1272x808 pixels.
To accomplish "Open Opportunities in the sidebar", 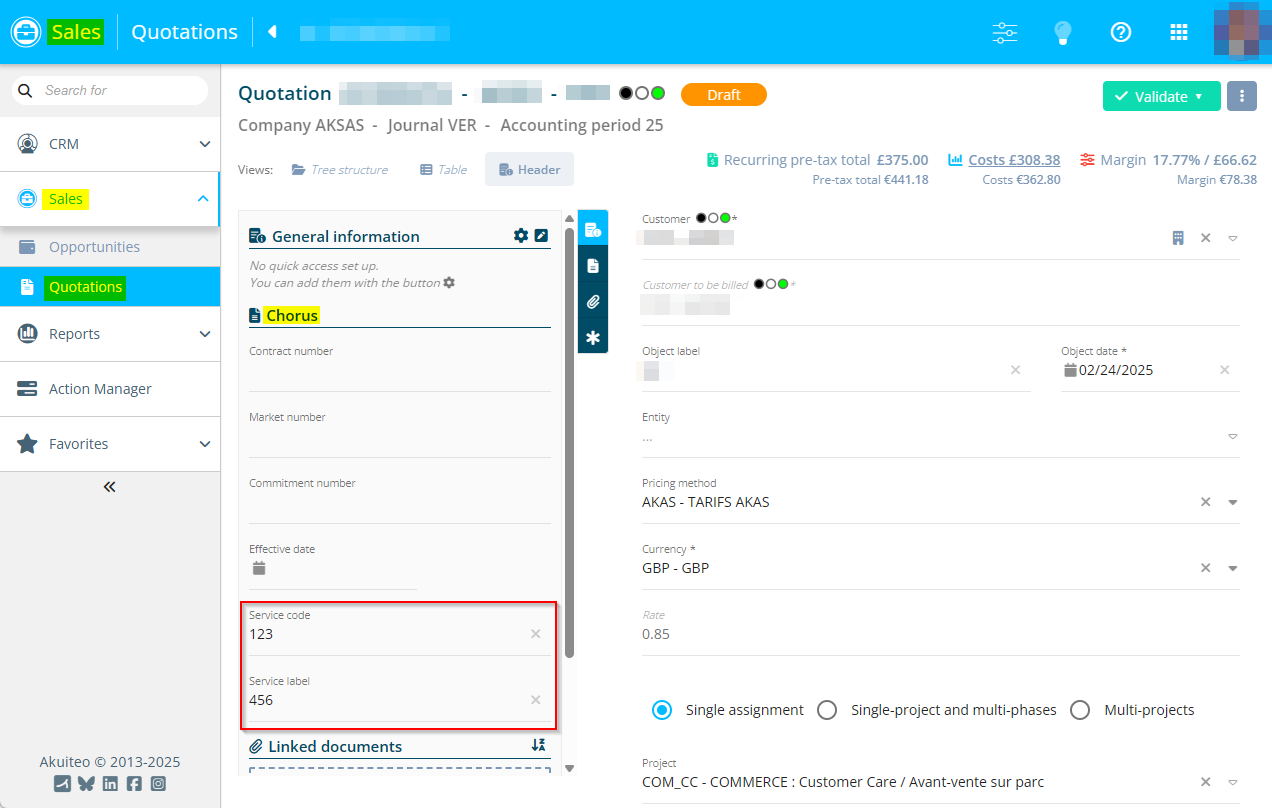I will [x=94, y=247].
